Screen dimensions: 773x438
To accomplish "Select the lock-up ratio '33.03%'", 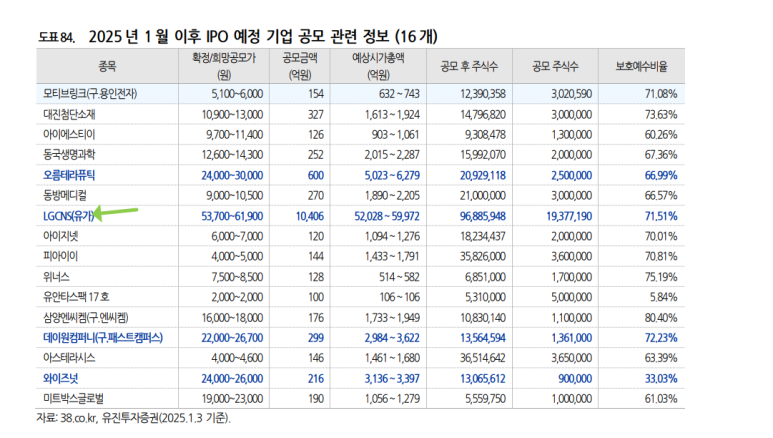I will coord(661,378).
